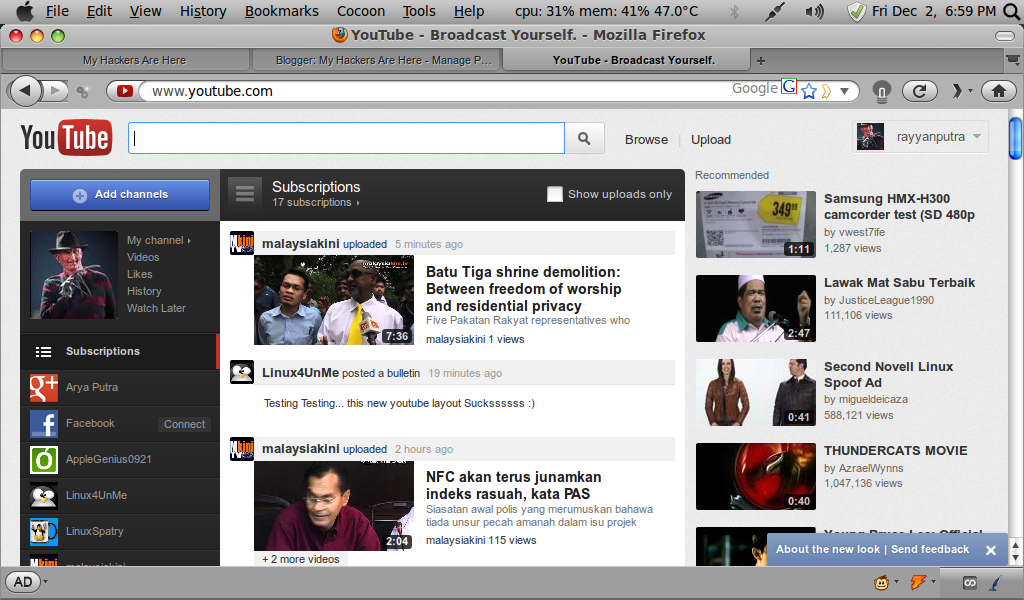Viewport: 1024px width, 600px height.
Task: Expand the rayyanputra account dropdown
Action: click(977, 136)
